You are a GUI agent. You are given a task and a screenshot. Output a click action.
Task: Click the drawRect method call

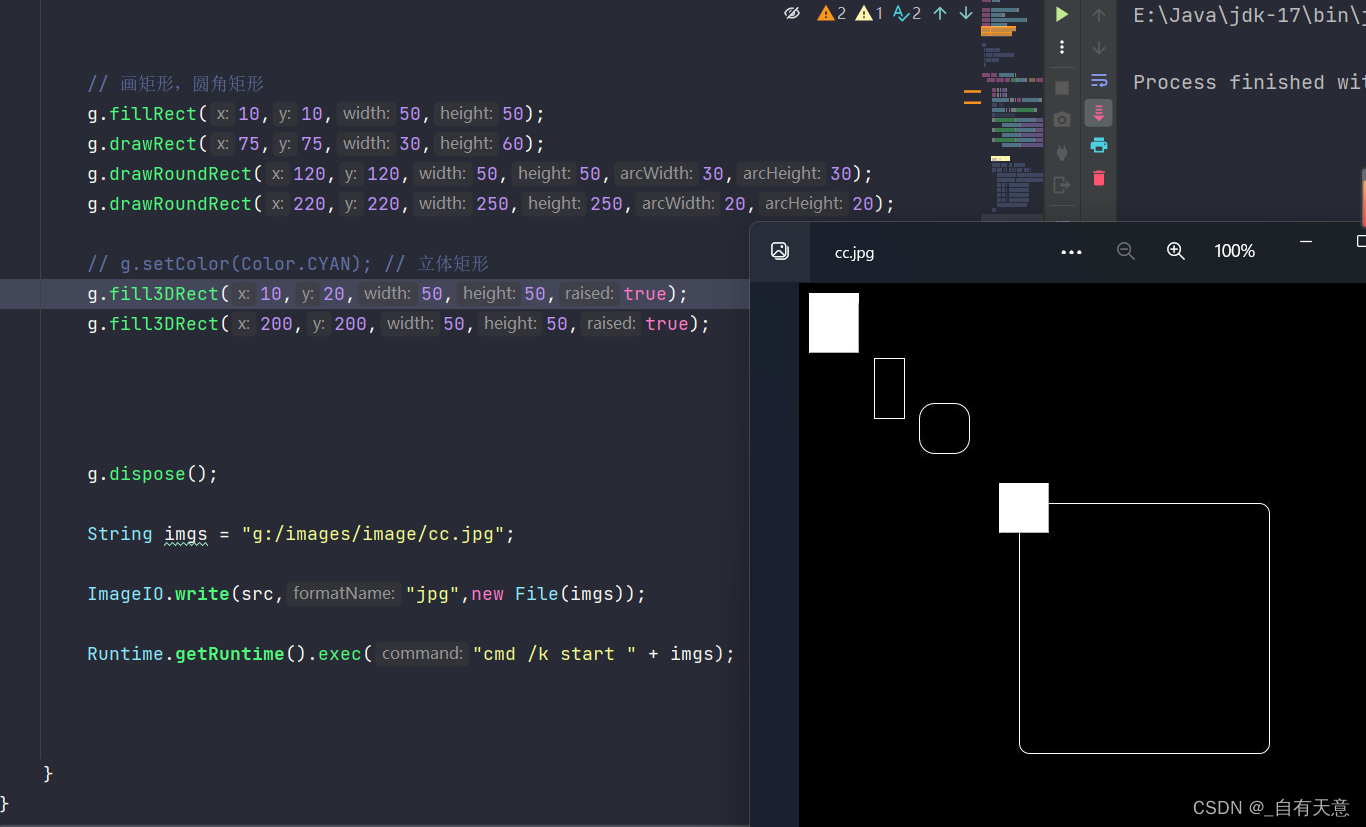153,144
